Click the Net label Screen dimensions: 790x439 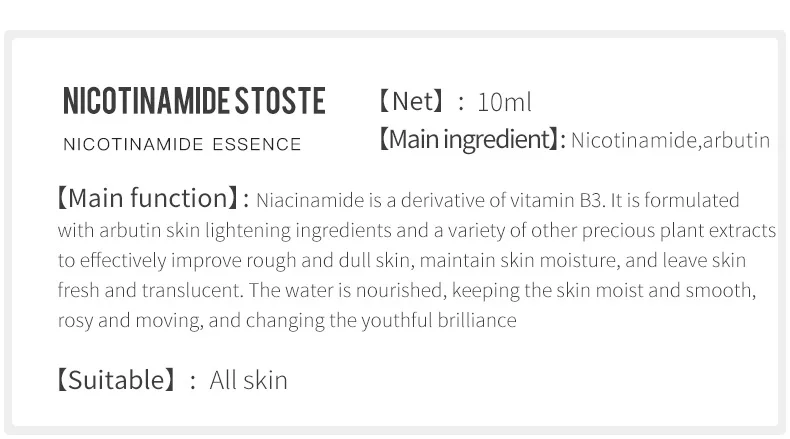412,101
